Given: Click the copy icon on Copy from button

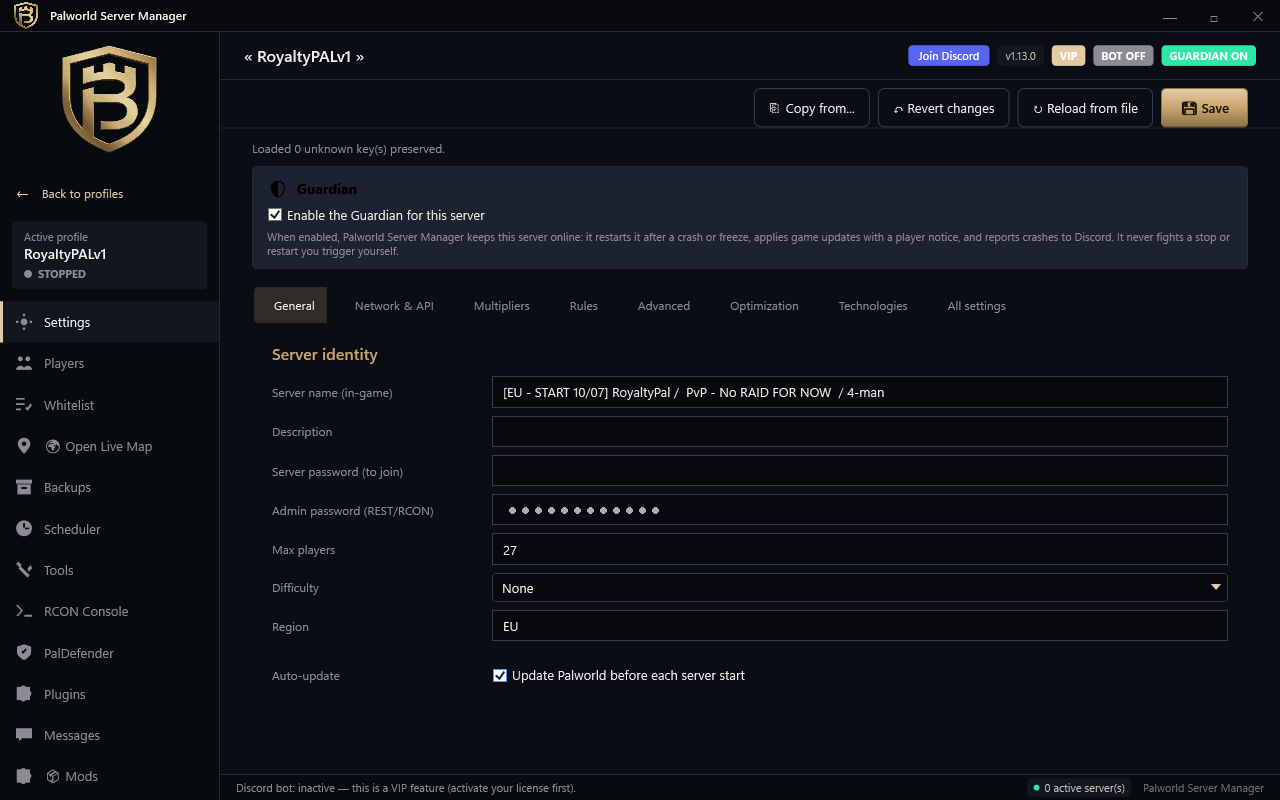Looking at the screenshot, I should [x=774, y=108].
